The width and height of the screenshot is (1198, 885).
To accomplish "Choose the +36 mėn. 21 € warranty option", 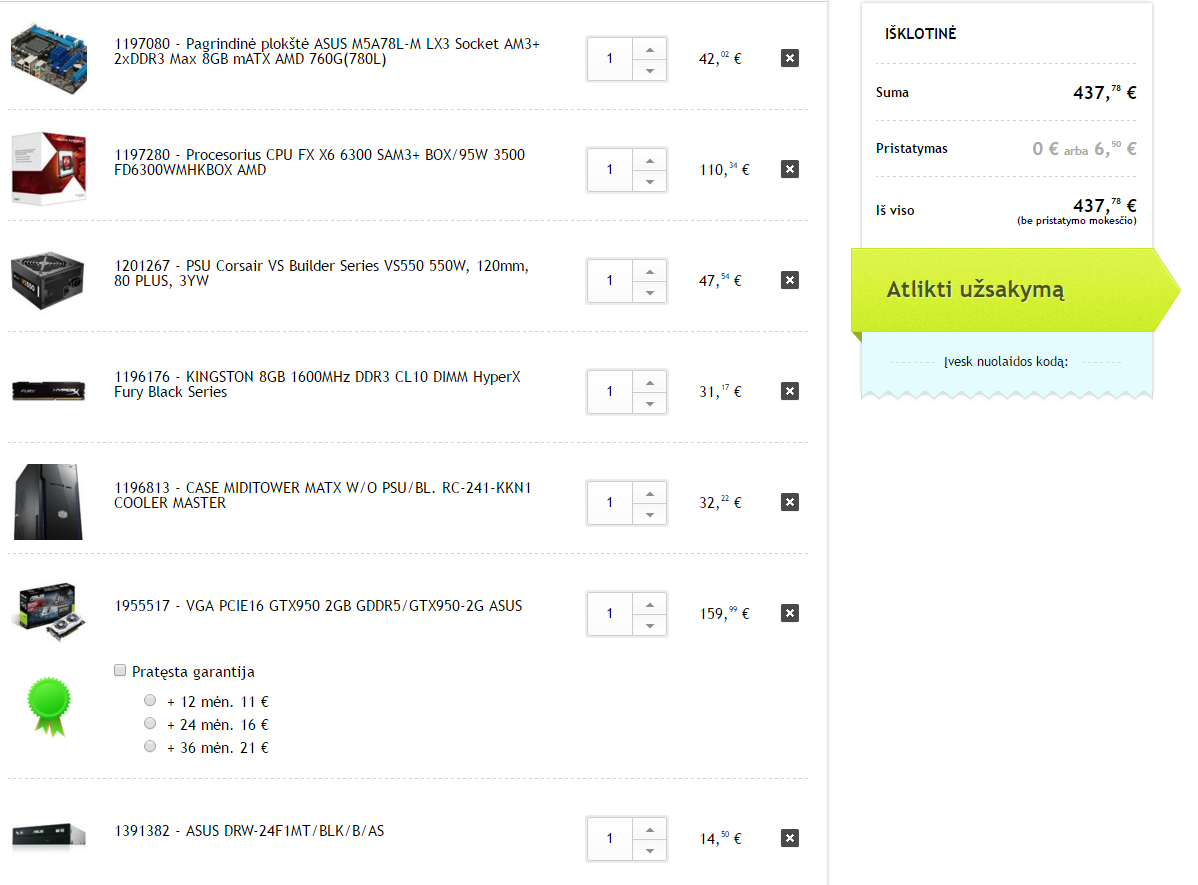I will [150, 746].
